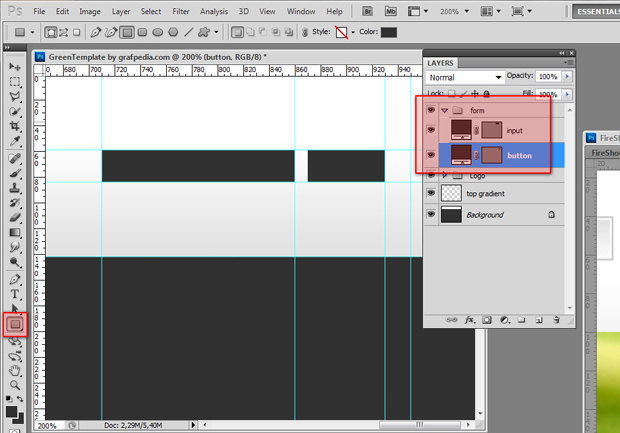The height and width of the screenshot is (433, 620).
Task: Open the Style picker dropdown
Action: (353, 32)
